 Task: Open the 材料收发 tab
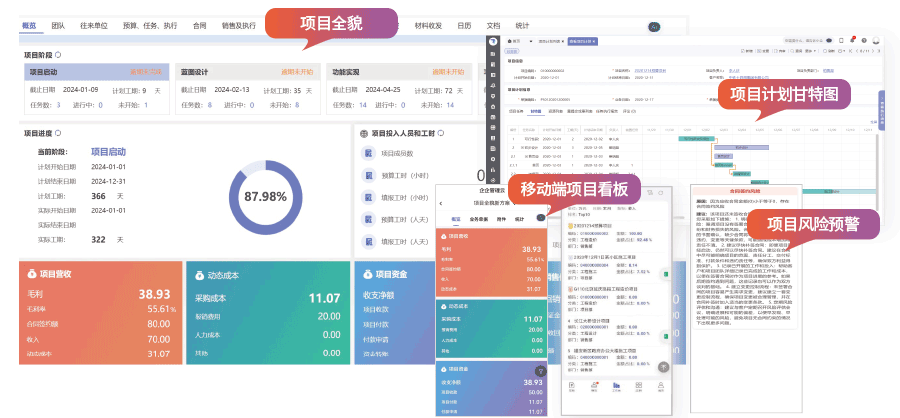pos(429,27)
